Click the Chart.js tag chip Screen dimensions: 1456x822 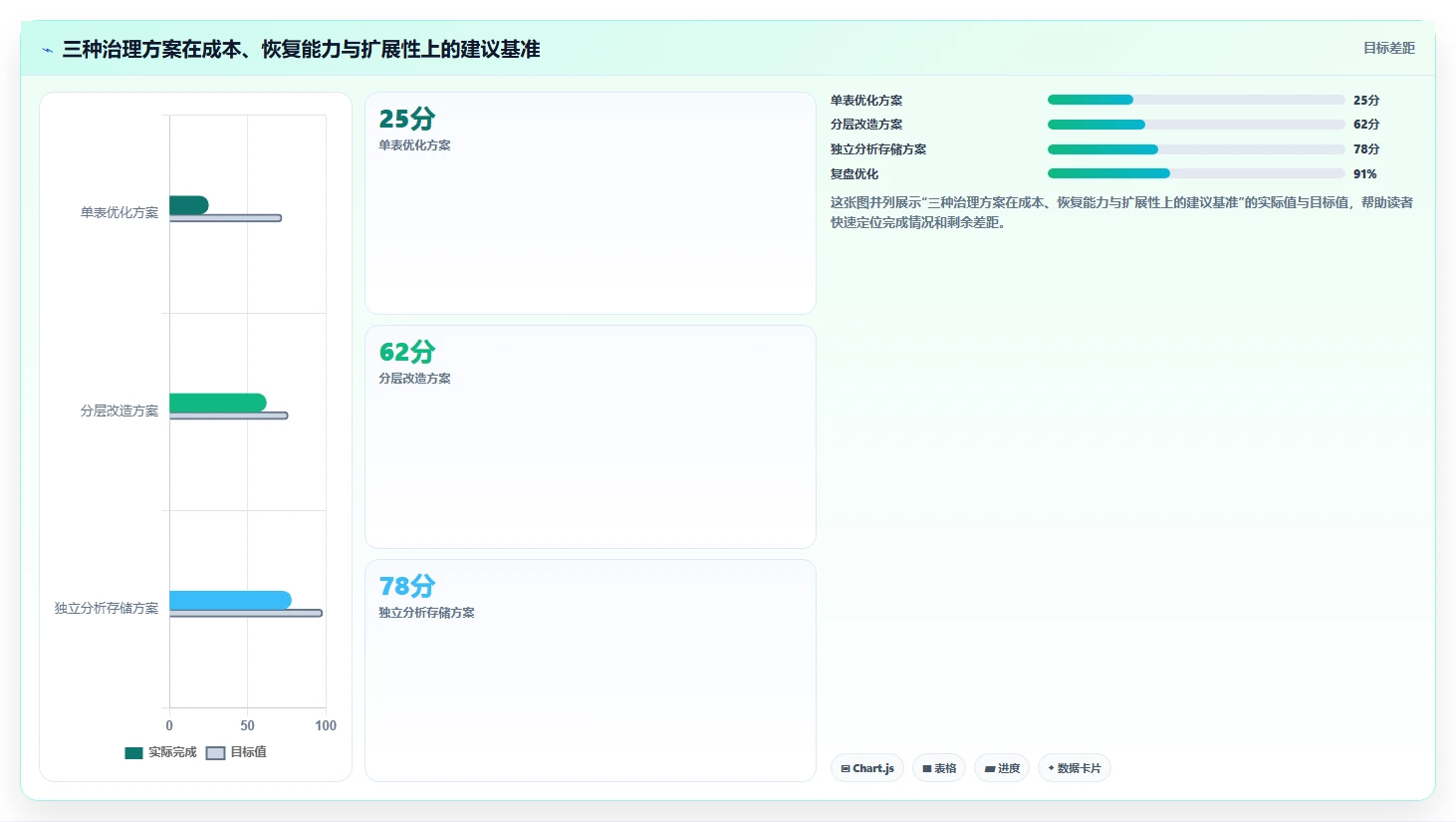coord(867,768)
